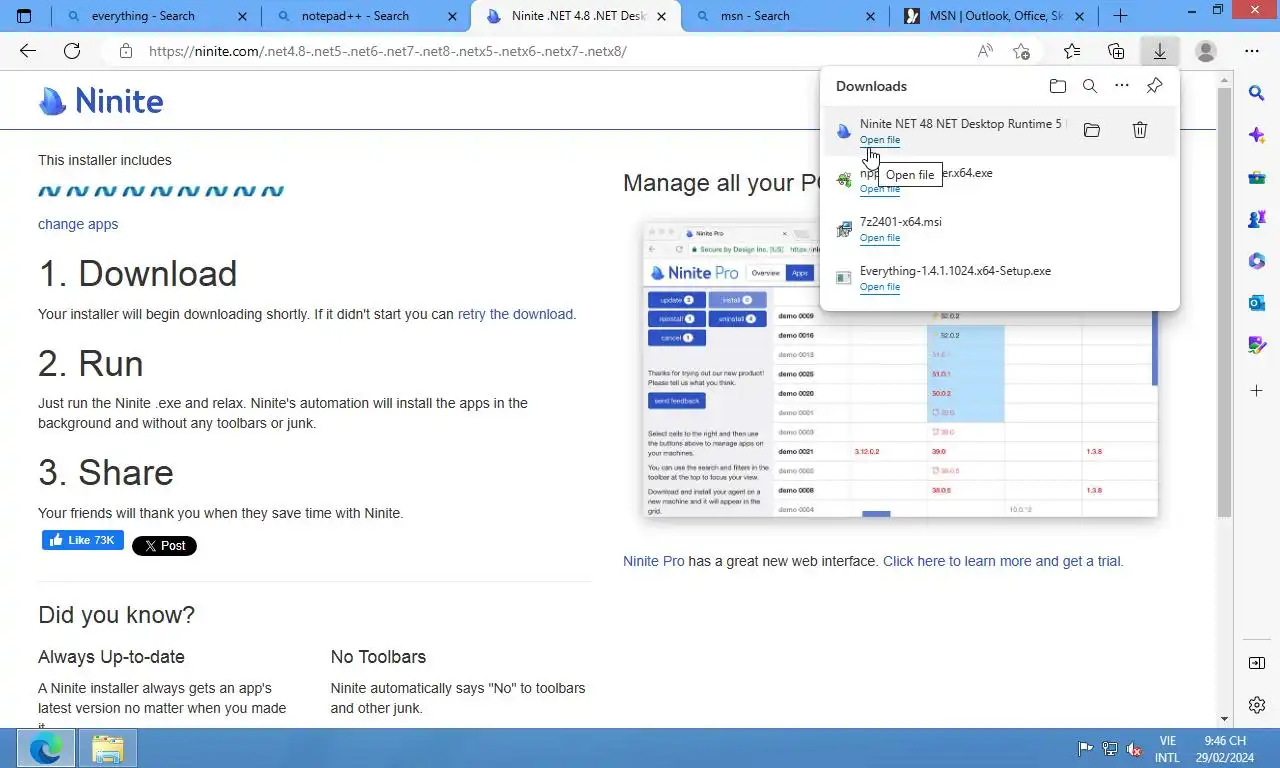Open the Ninite Pro link

point(654,561)
